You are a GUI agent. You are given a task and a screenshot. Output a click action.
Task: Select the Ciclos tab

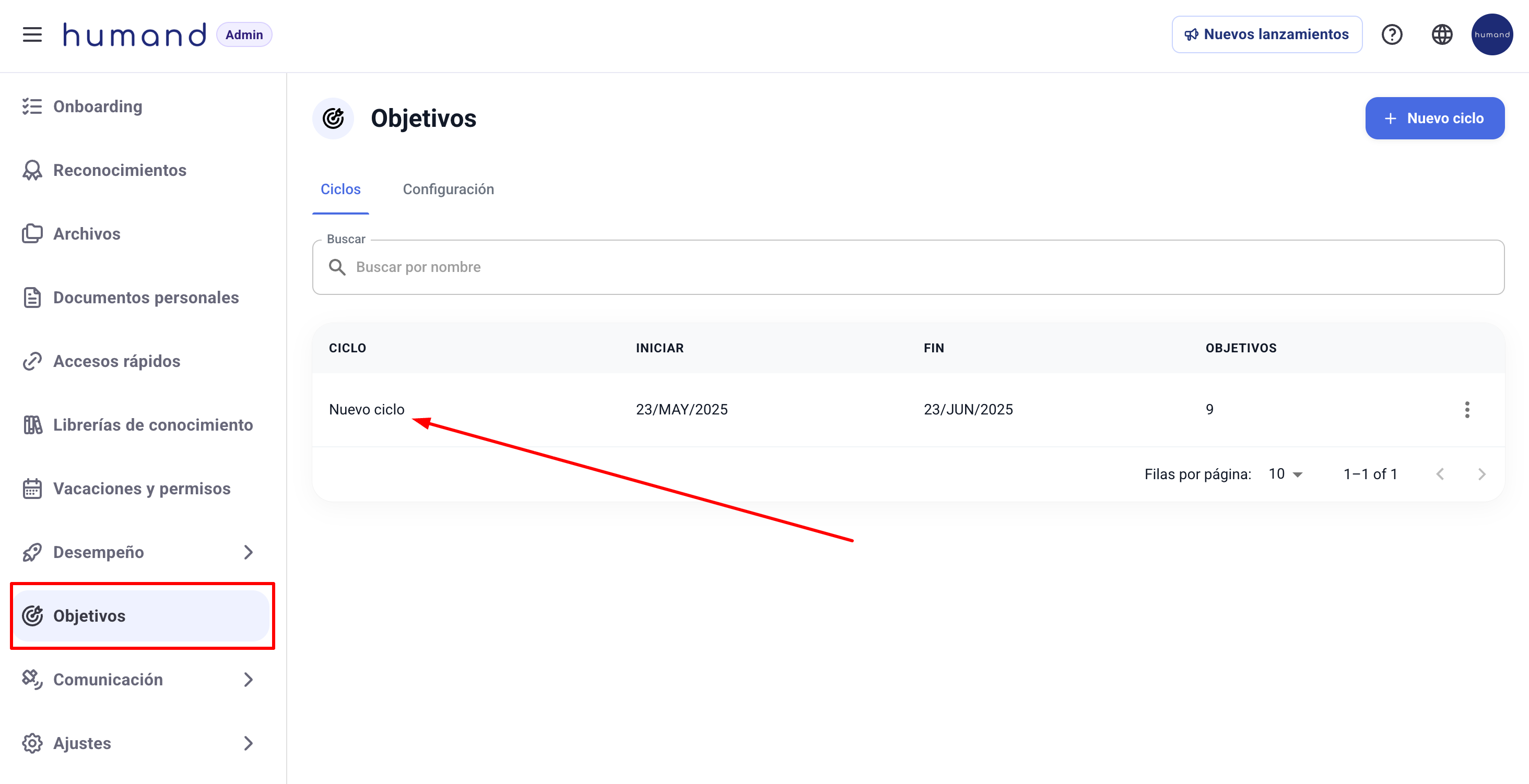pos(340,189)
